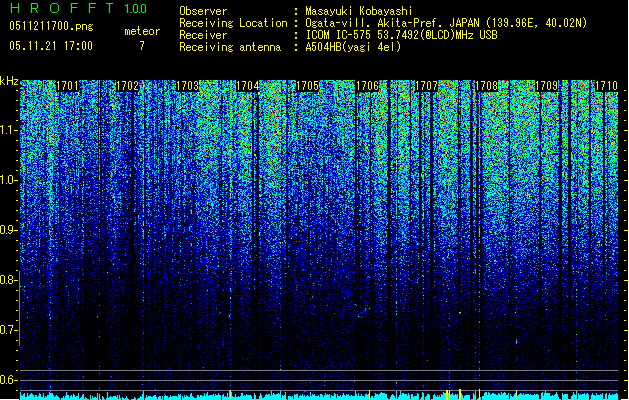Click the observer name Masayuki Kobayashi
This screenshot has width=629, height=400.
[359, 11]
